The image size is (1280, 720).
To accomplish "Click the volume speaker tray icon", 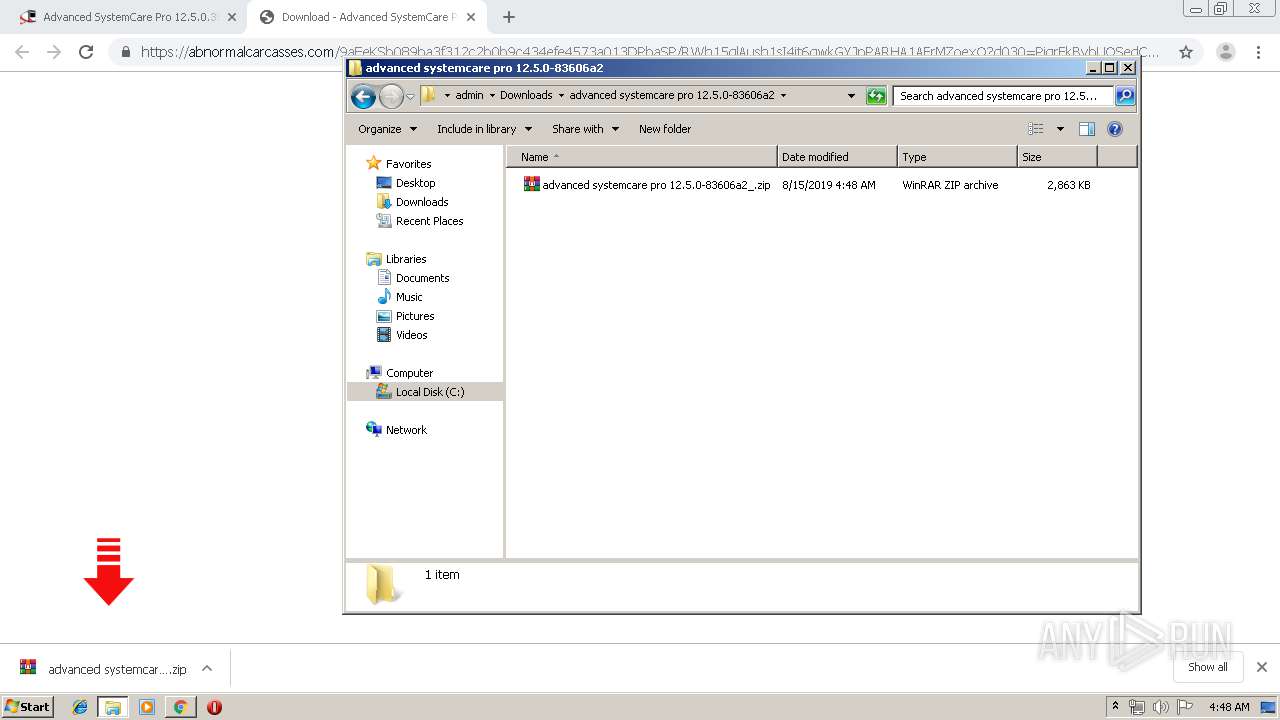I will (1160, 707).
